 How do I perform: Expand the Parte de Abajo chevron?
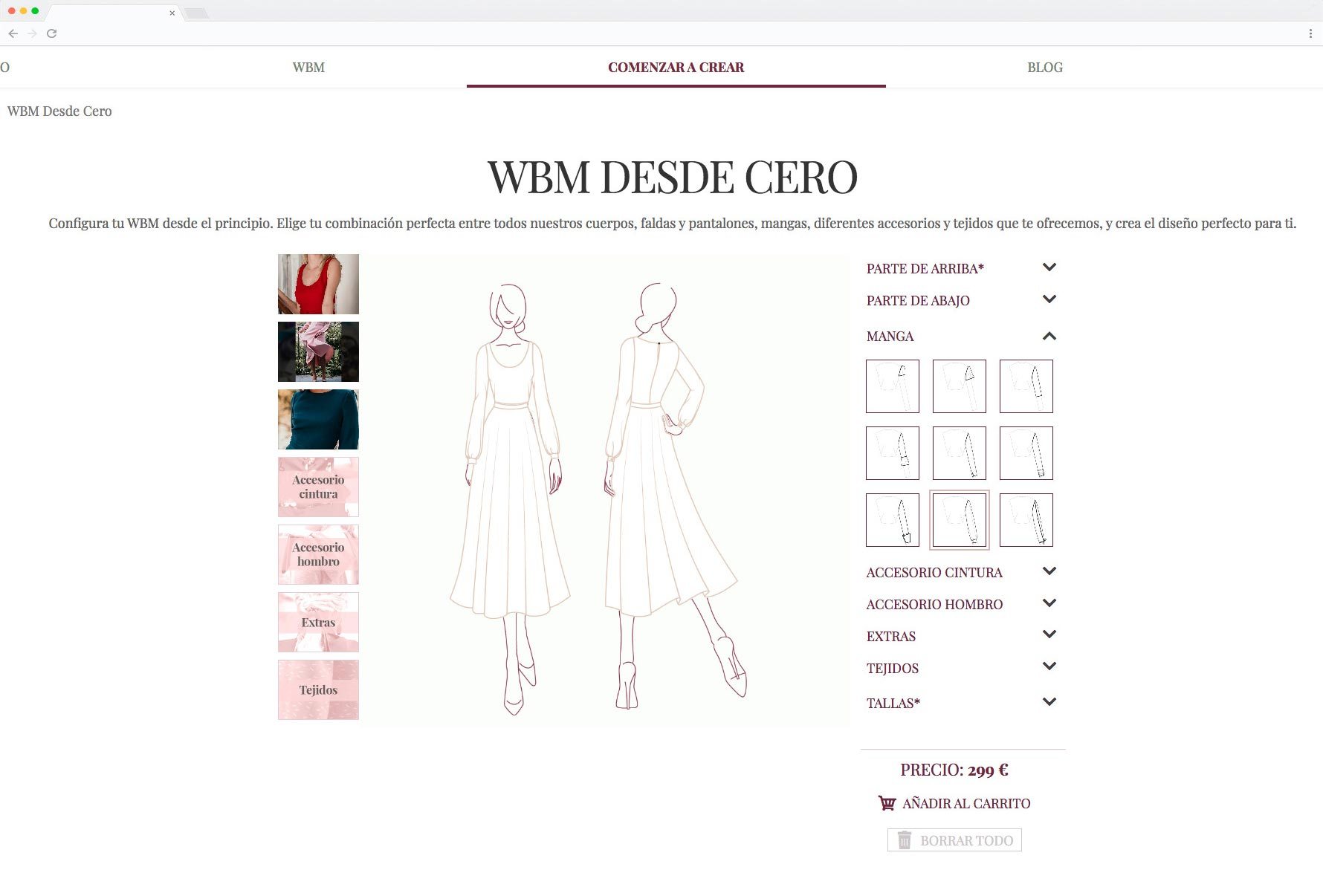(1049, 299)
